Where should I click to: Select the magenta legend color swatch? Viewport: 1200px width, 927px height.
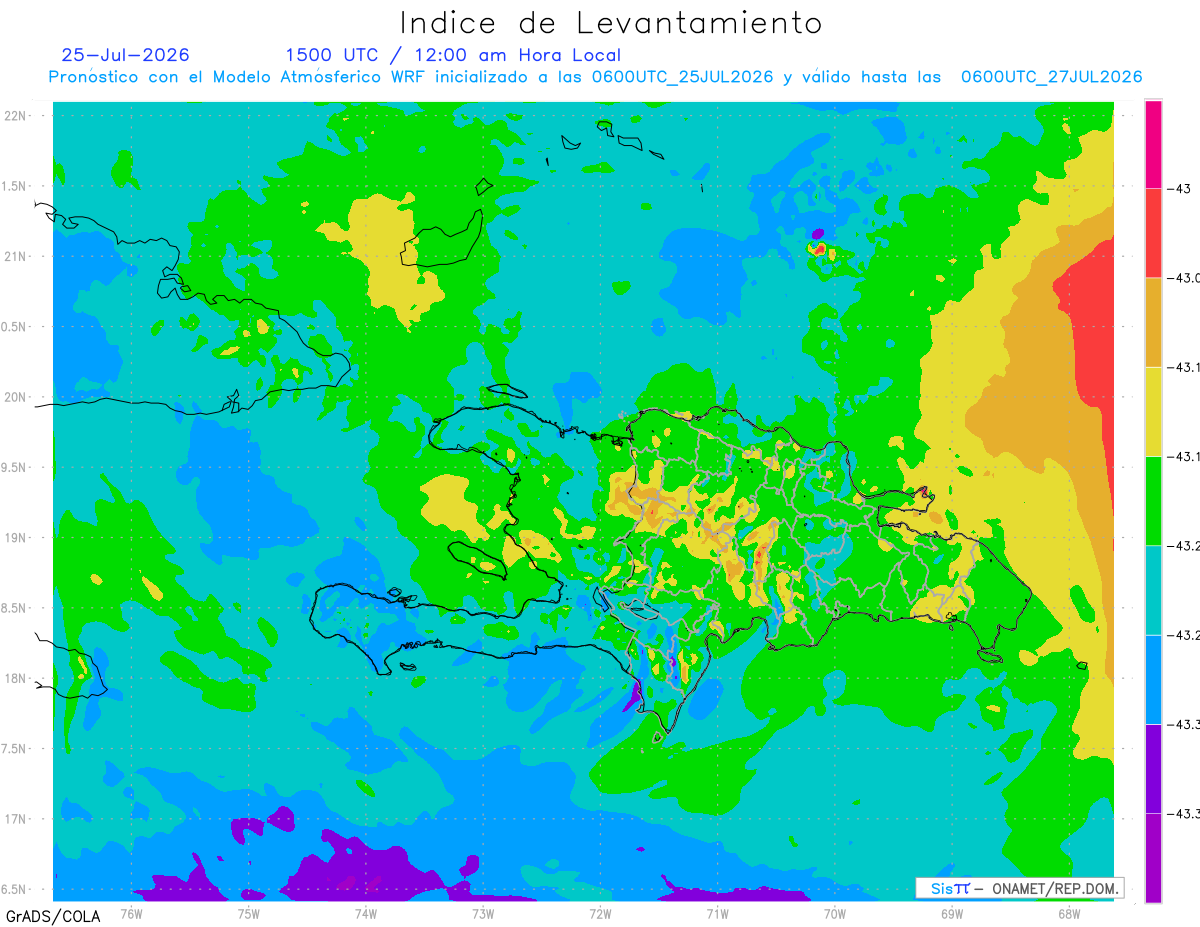click(1153, 144)
